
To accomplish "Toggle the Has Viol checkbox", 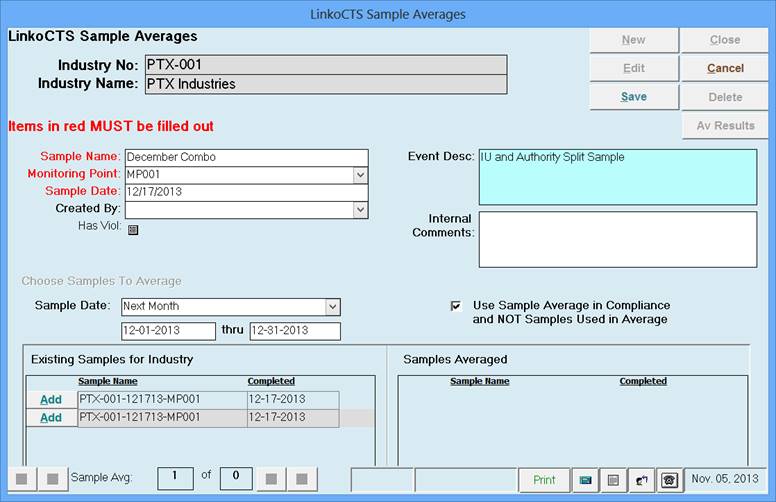I will [x=133, y=230].
